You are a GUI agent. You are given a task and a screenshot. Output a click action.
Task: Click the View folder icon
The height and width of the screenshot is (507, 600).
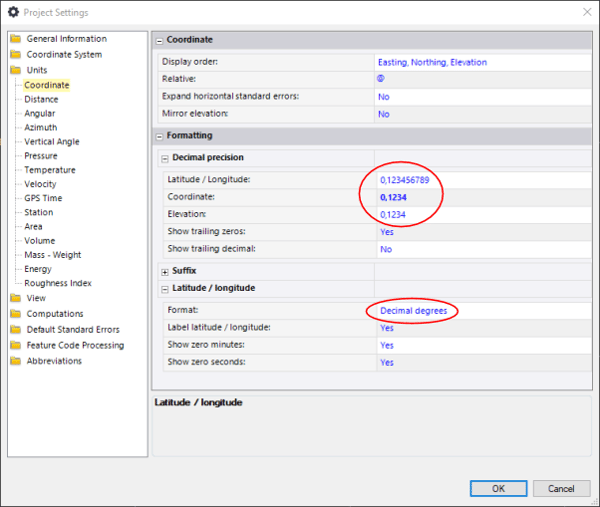(15, 298)
